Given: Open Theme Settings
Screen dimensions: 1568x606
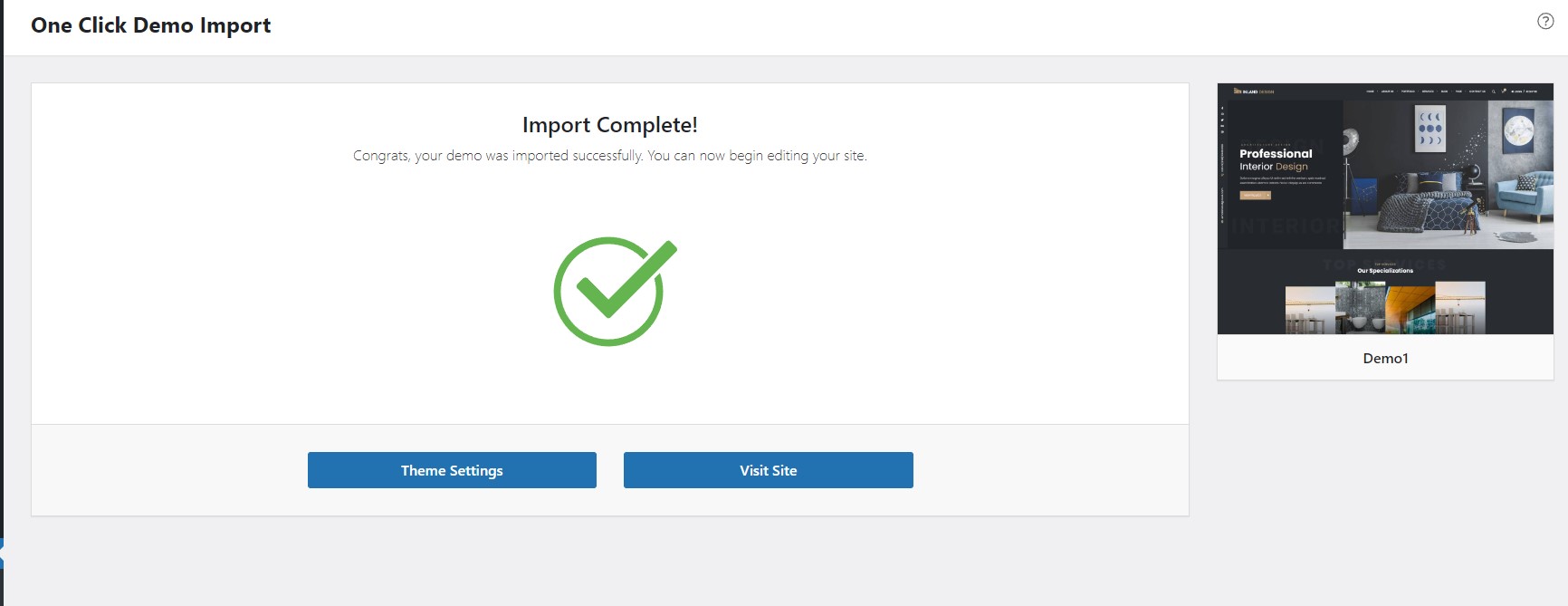Looking at the screenshot, I should (x=452, y=470).
